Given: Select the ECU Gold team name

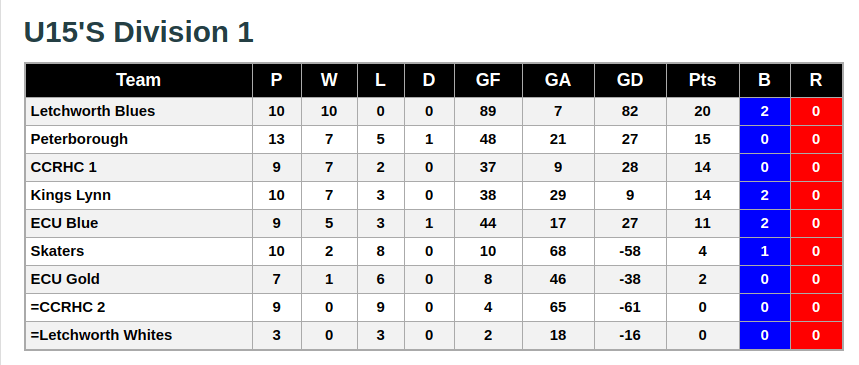Looking at the screenshot, I should tap(65, 279).
